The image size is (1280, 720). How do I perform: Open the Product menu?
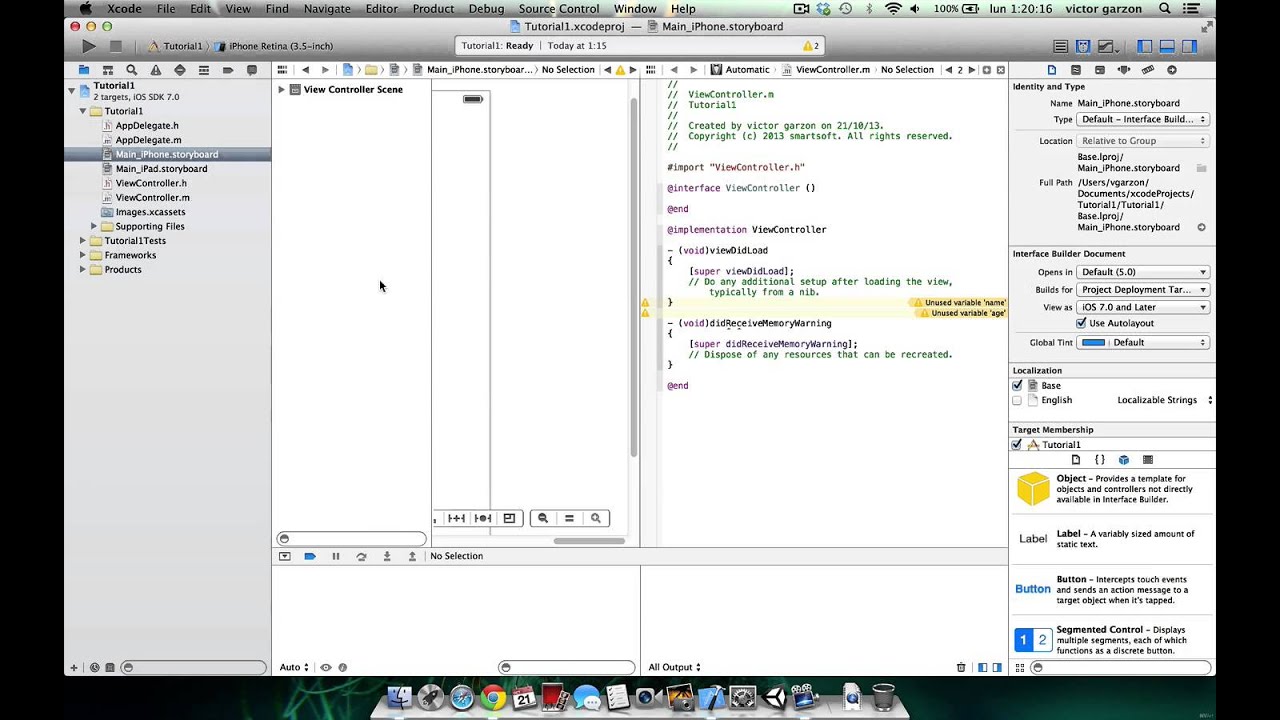[x=433, y=9]
